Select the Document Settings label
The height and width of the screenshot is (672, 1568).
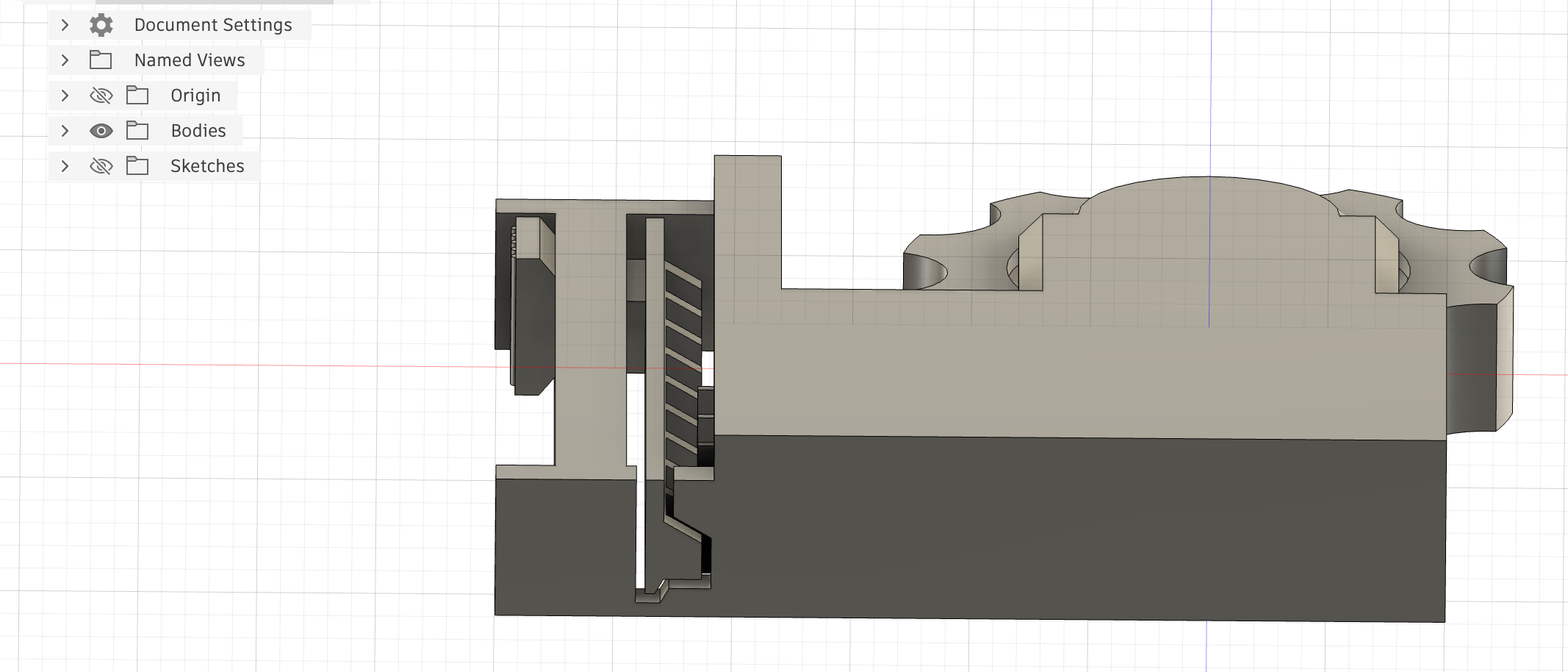[x=213, y=25]
